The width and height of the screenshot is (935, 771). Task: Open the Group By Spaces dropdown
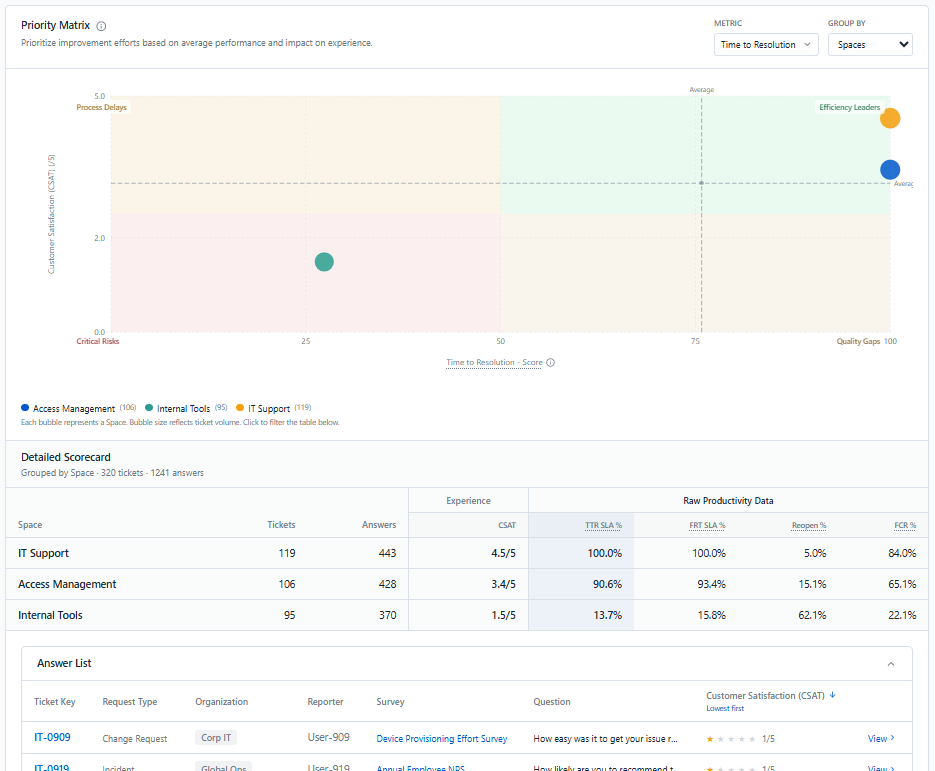point(869,45)
